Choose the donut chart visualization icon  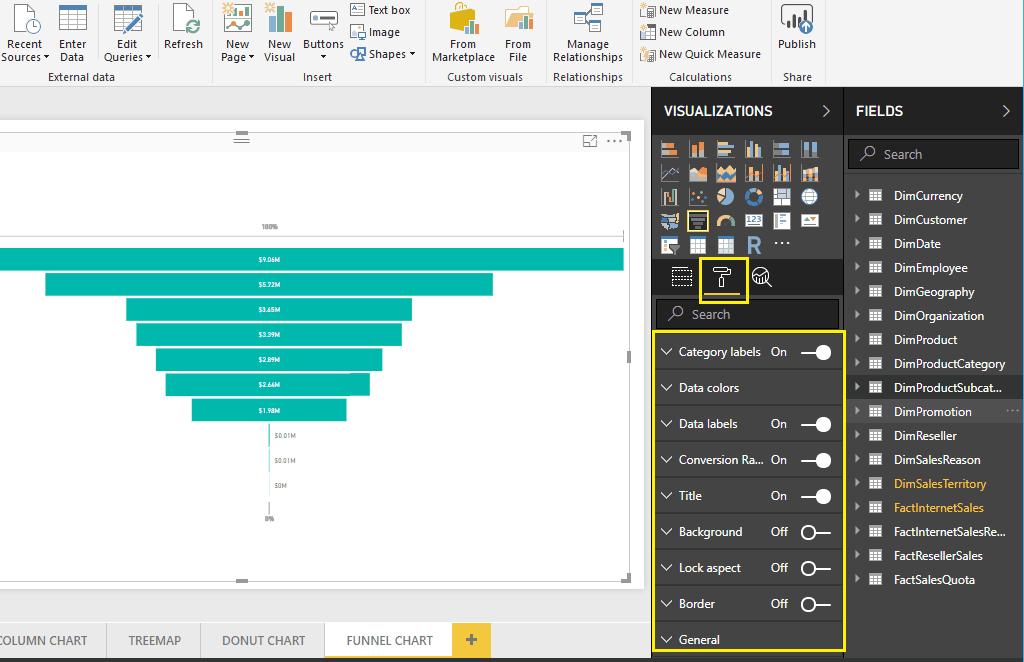pyautogui.click(x=754, y=197)
